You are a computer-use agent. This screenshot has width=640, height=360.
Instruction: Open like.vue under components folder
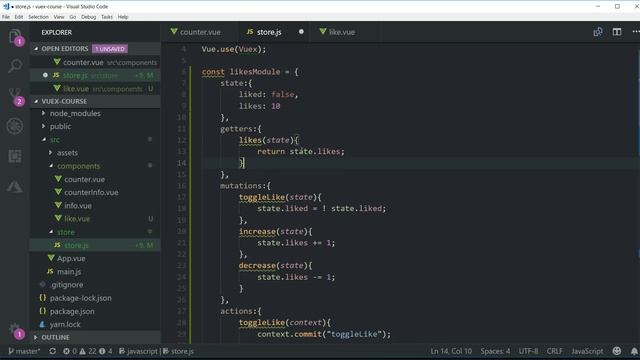click(95, 219)
